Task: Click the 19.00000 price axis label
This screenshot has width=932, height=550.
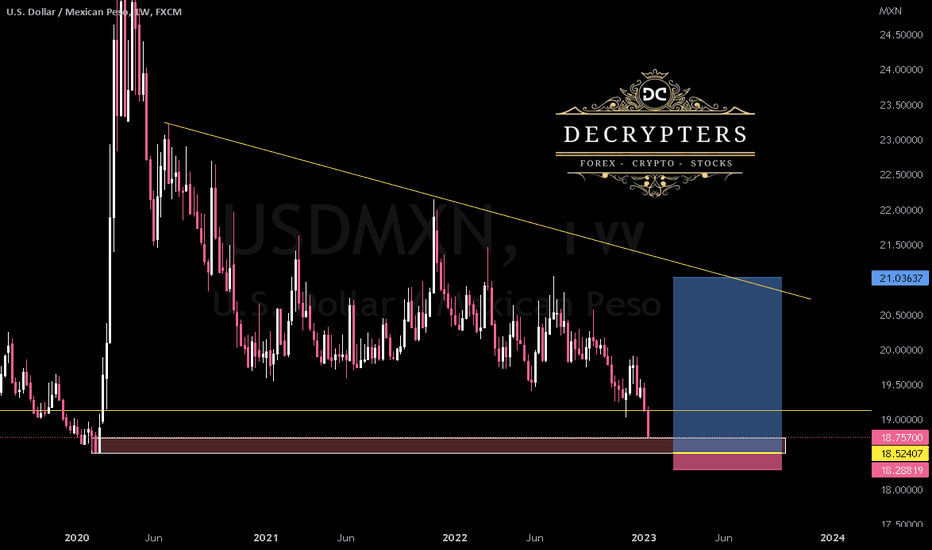Action: 901,420
